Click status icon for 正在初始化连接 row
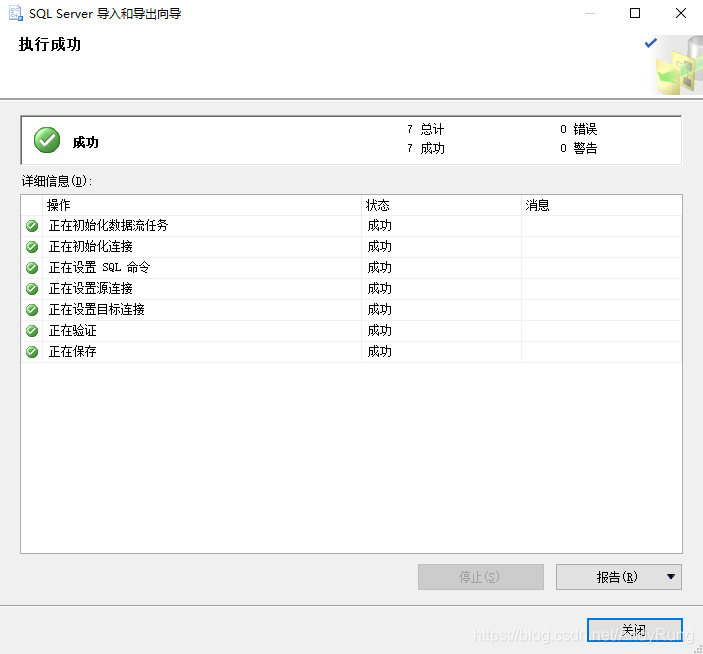Viewport: 703px width, 654px height. click(x=32, y=247)
